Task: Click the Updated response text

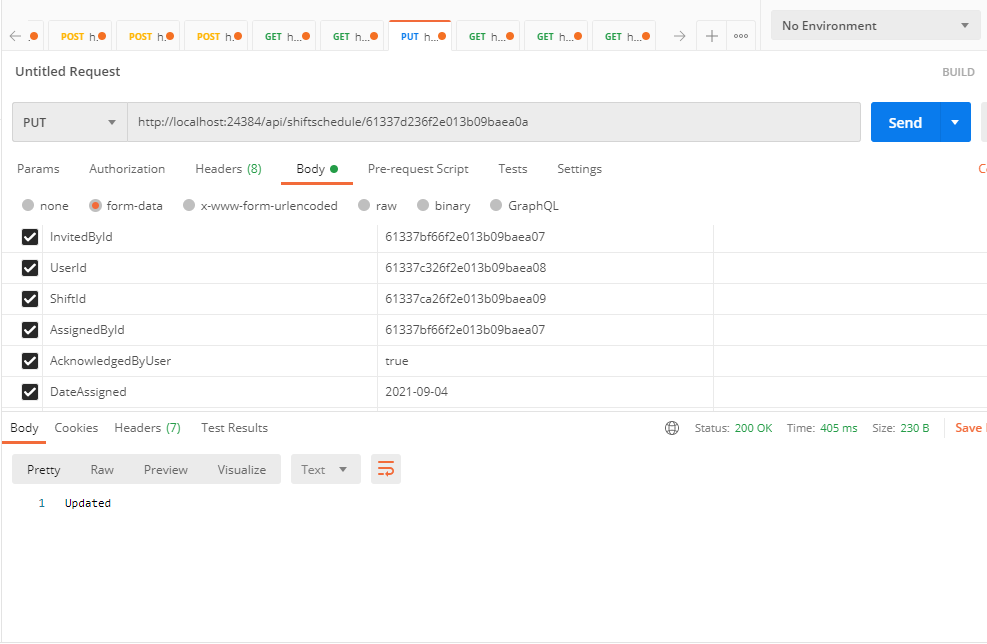Action: [x=87, y=503]
